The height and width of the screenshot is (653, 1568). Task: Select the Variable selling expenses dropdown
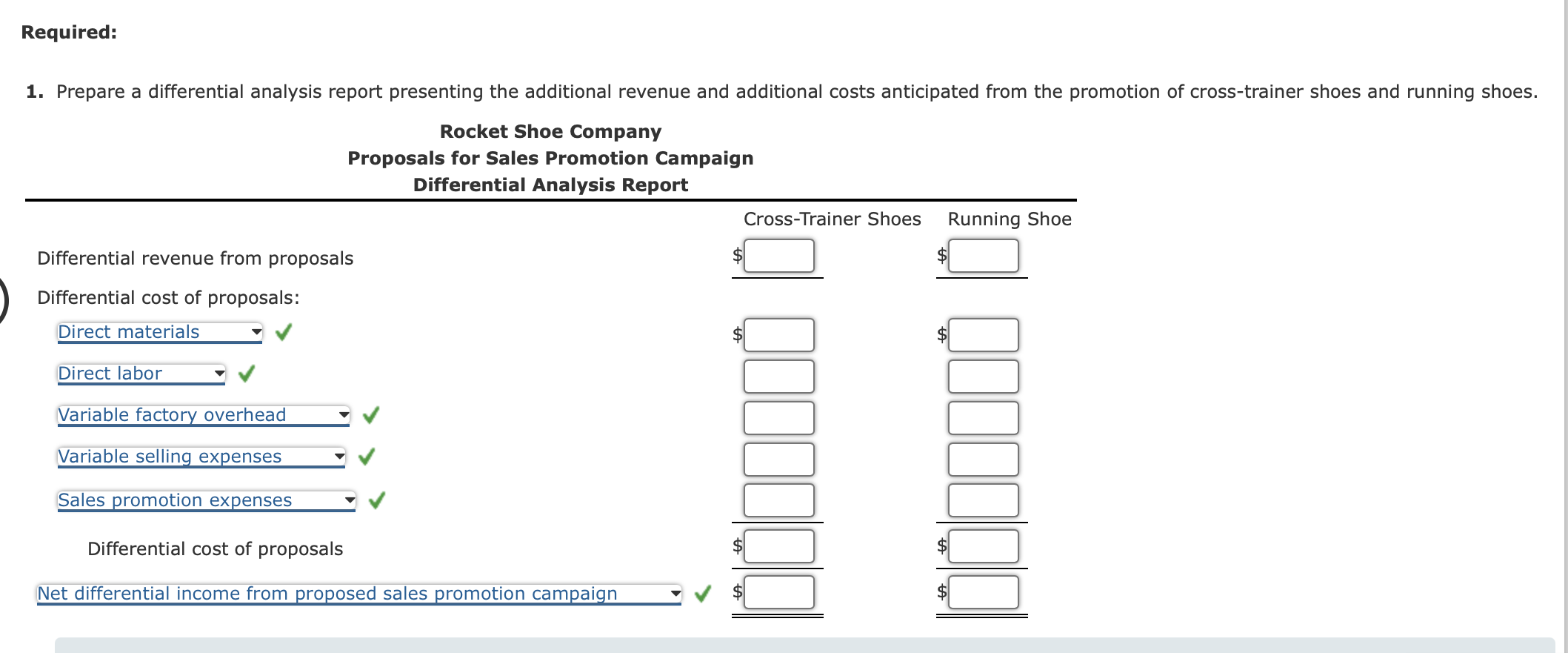coord(338,457)
